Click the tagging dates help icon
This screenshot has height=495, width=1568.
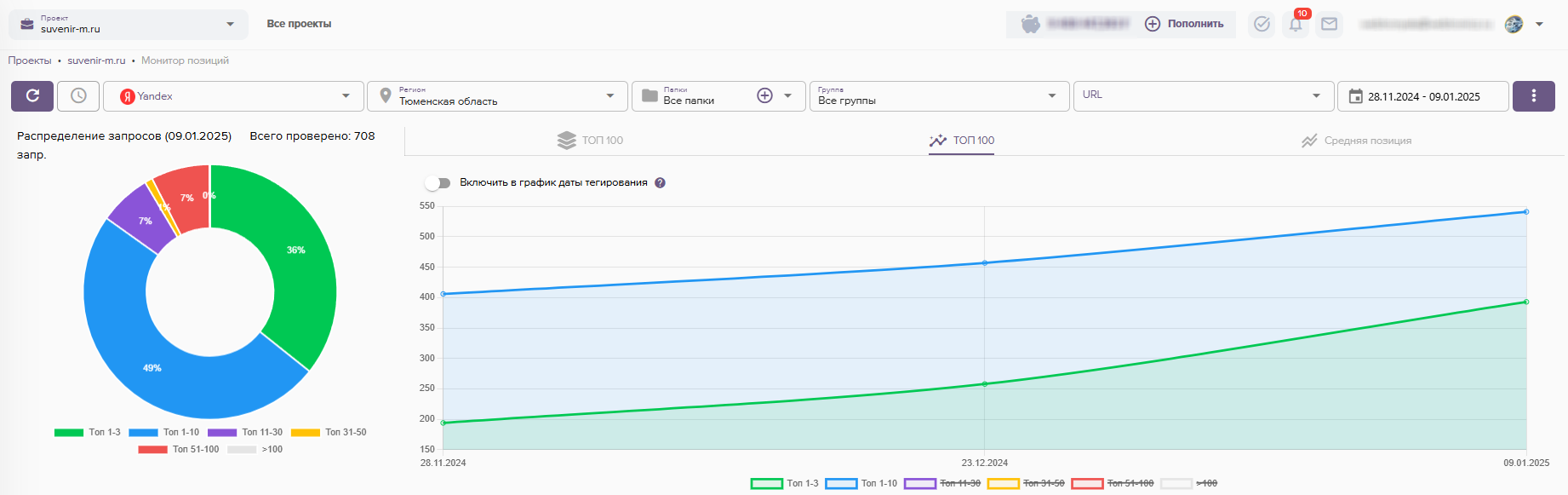[x=660, y=183]
